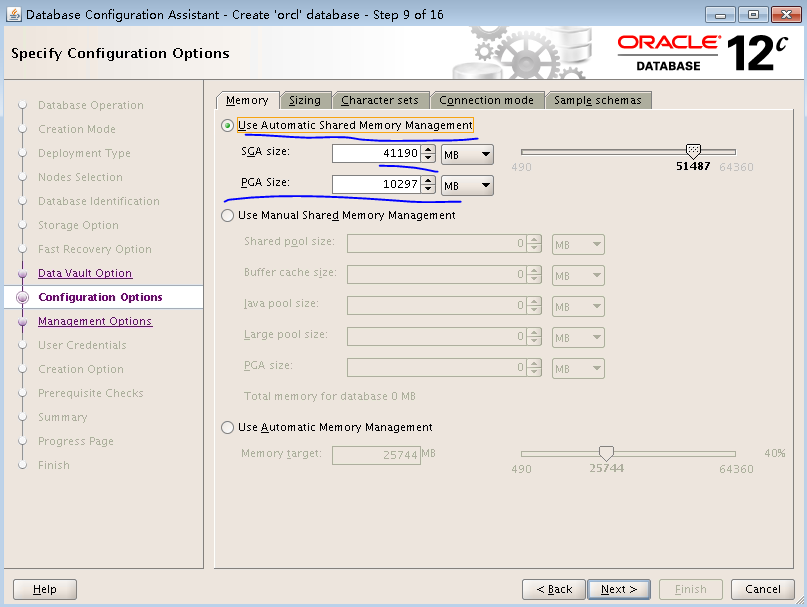The width and height of the screenshot is (807, 607).
Task: Close the Database Configuration Assistant window
Action: (786, 14)
